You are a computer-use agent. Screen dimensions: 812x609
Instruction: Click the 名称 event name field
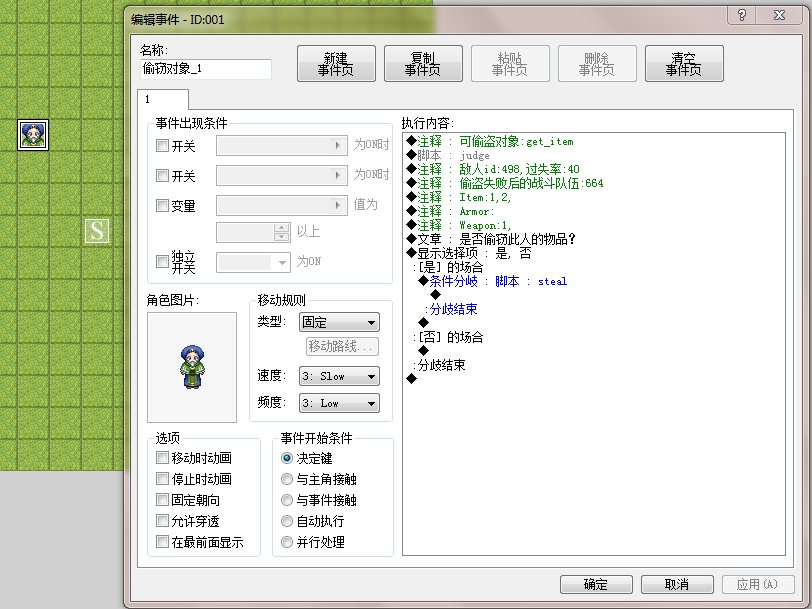pos(206,69)
